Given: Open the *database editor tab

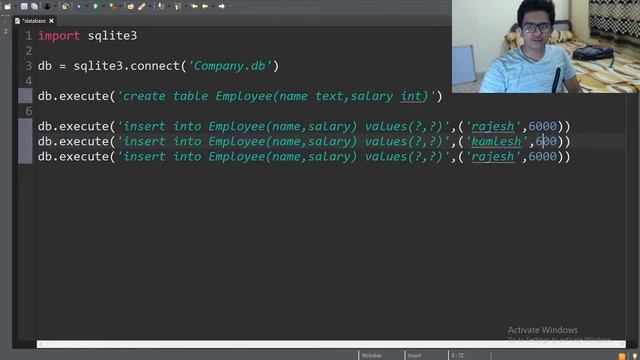Looking at the screenshot, I should (33, 21).
